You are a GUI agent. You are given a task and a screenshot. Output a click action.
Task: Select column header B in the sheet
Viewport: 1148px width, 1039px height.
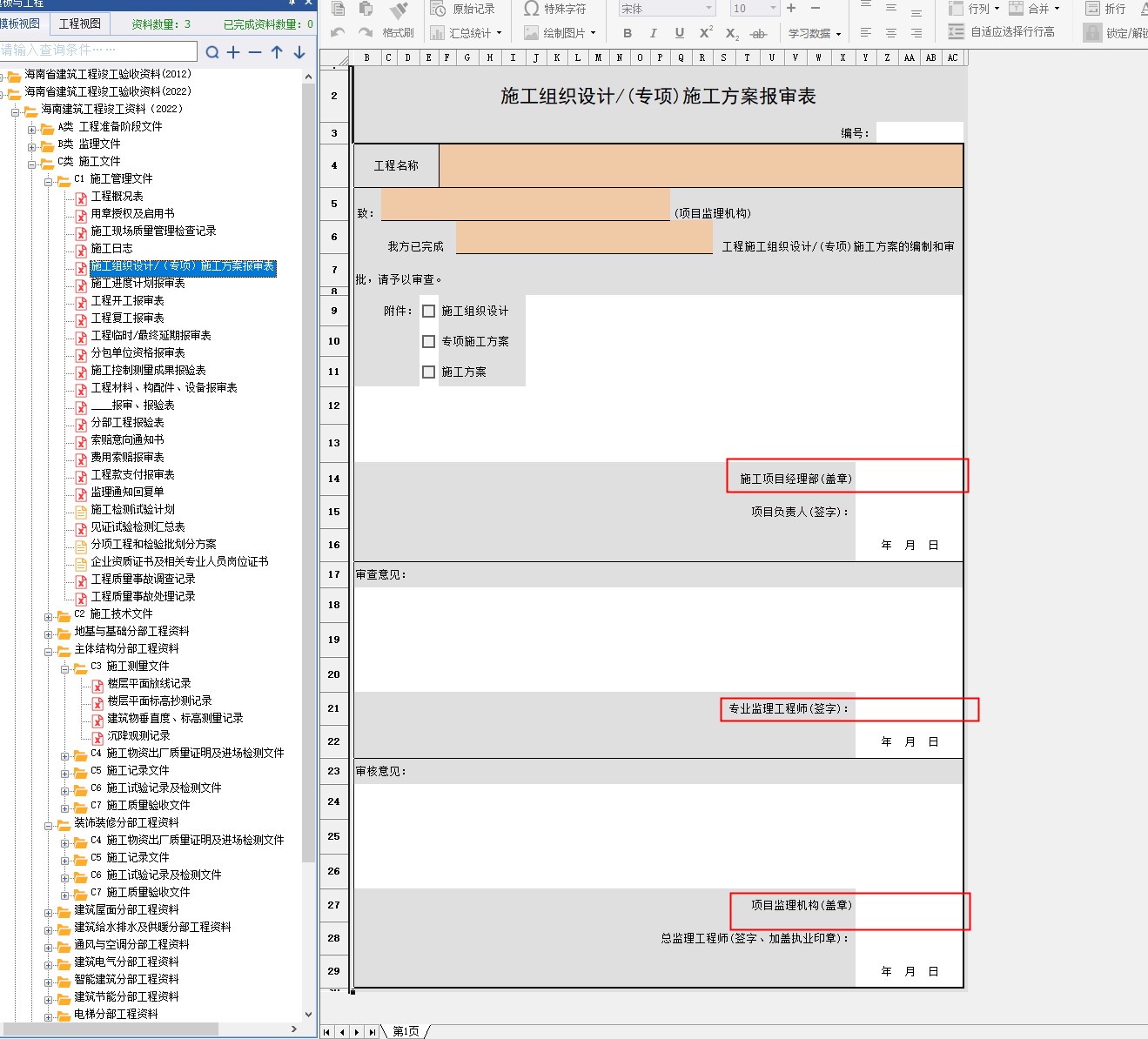tap(366, 57)
